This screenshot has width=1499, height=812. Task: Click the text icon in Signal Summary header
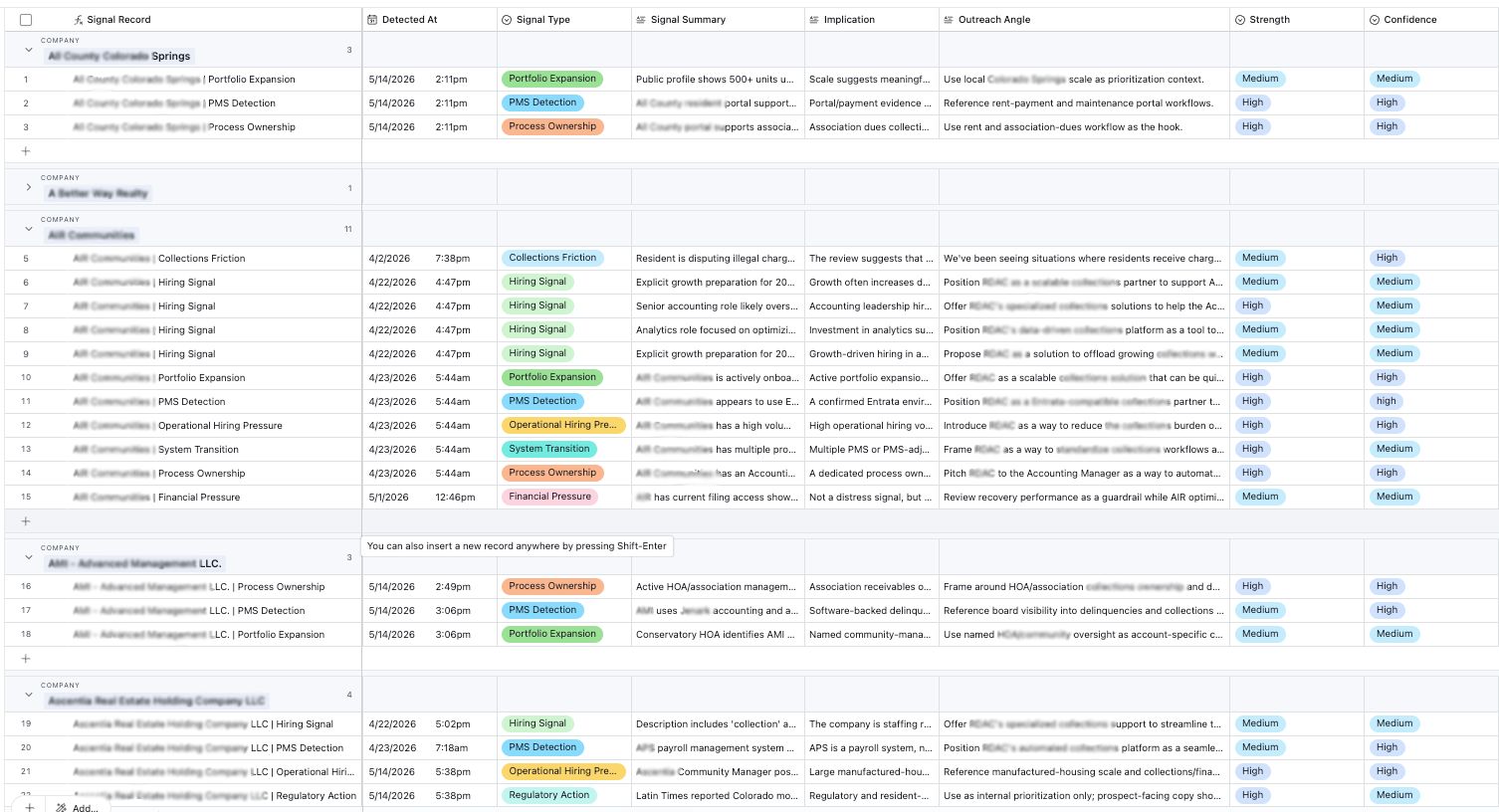pos(641,20)
